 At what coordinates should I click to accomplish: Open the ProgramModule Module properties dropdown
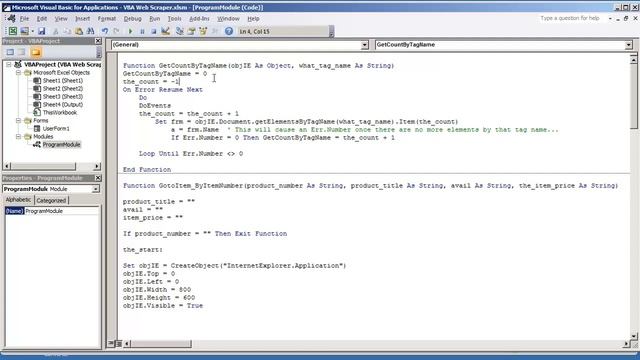[x=95, y=189]
